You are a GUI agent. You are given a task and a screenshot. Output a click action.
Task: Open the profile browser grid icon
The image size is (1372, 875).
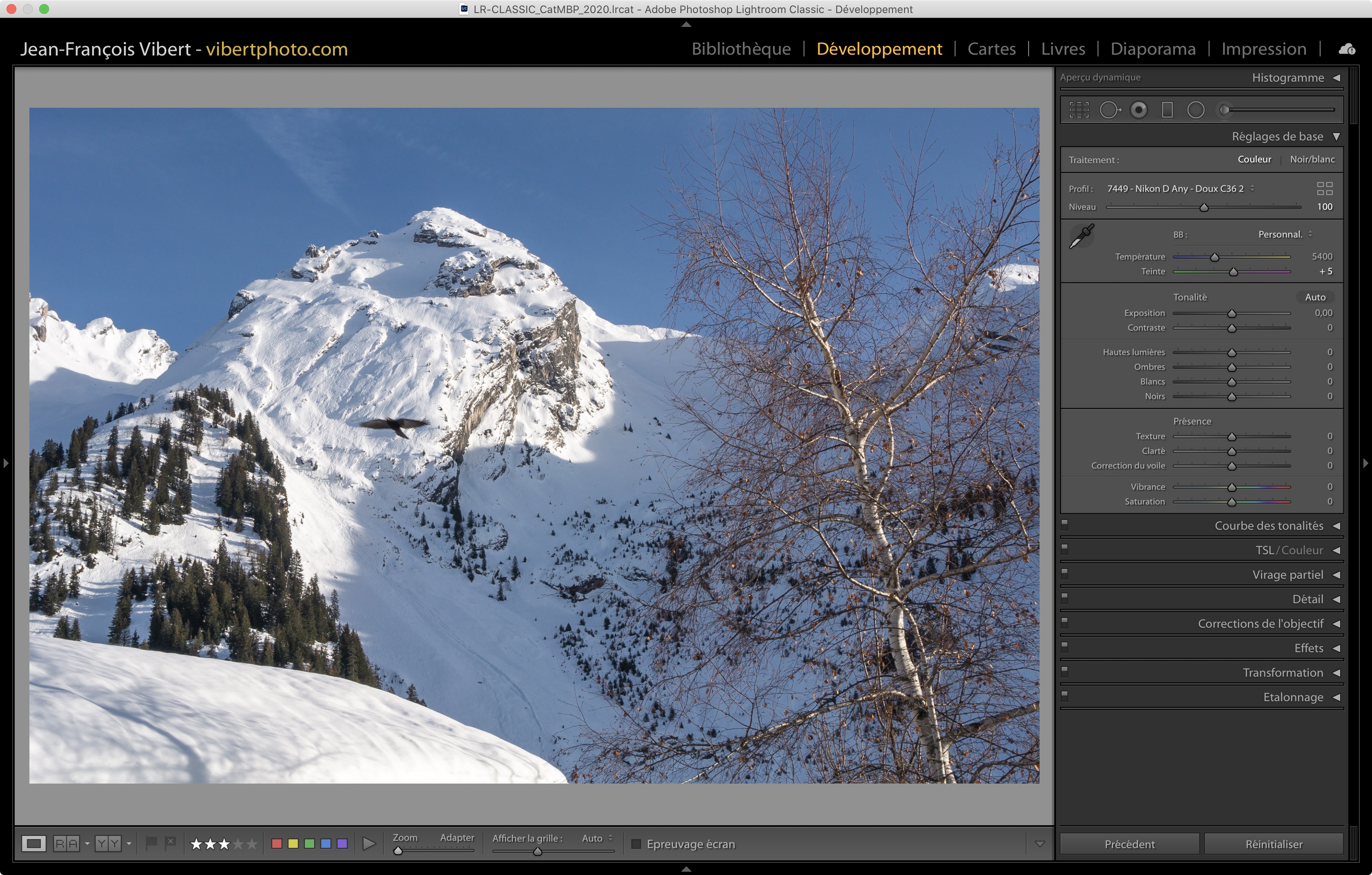point(1324,189)
